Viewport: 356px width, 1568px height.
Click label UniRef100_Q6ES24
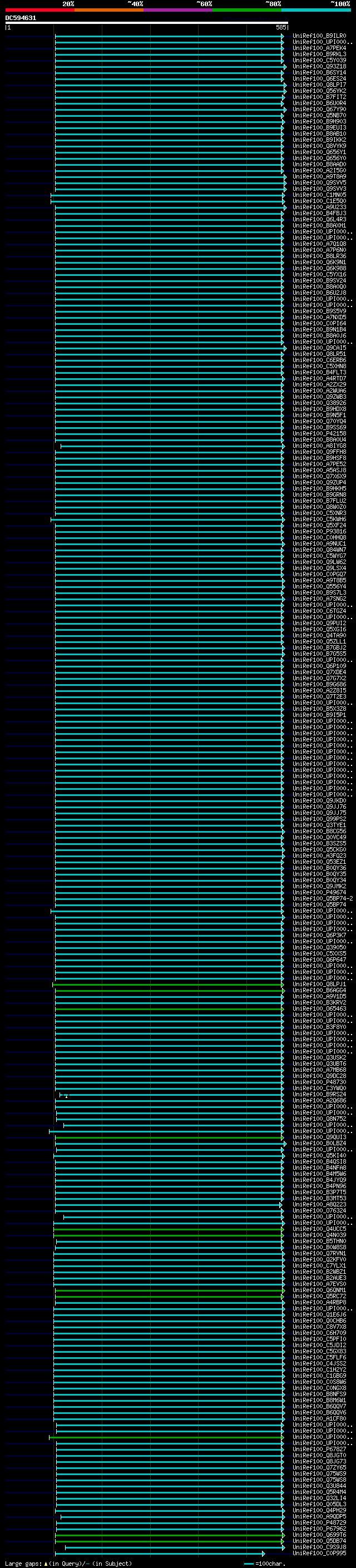click(x=319, y=78)
